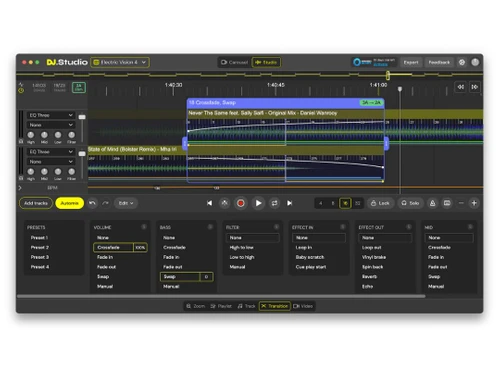Click the Crossfade 100% value field
The height and width of the screenshot is (375, 500).
(140, 247)
